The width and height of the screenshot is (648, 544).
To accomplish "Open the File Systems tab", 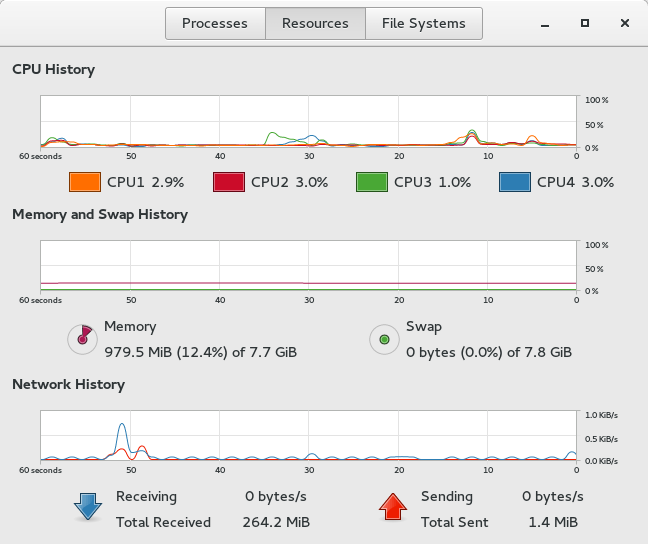I will pyautogui.click(x=423, y=23).
